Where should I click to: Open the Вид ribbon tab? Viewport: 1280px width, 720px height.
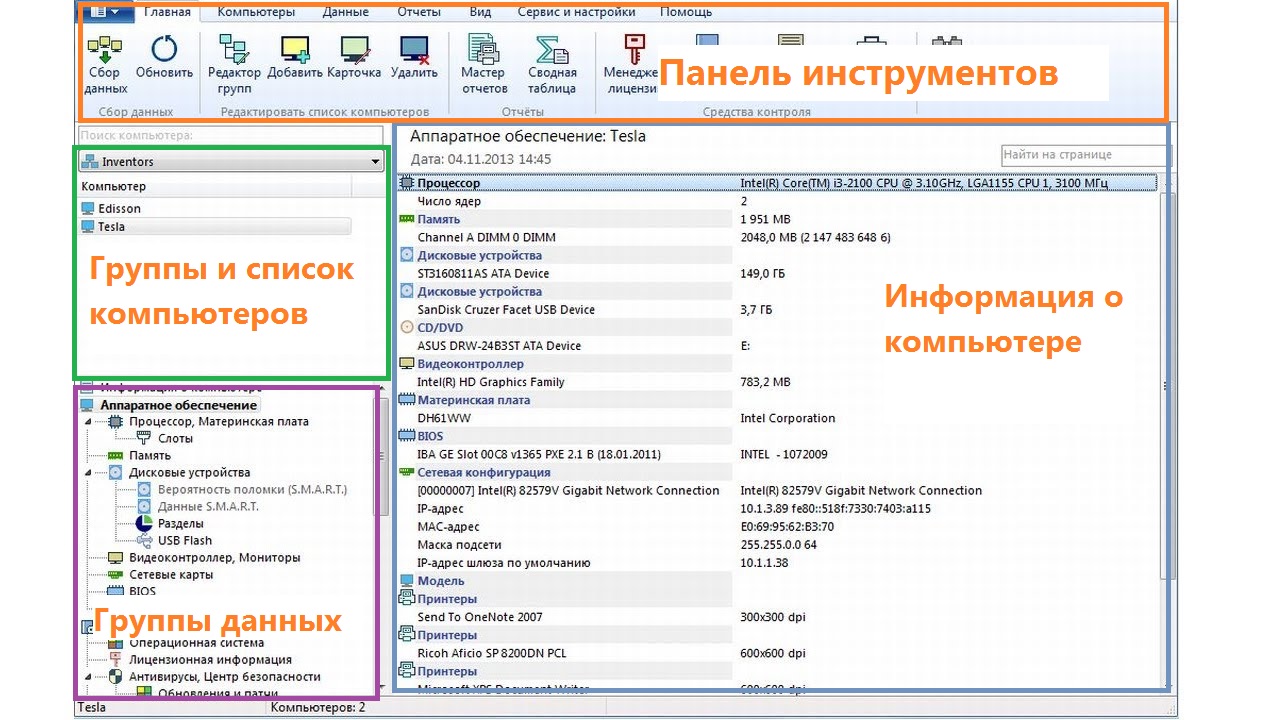[480, 12]
